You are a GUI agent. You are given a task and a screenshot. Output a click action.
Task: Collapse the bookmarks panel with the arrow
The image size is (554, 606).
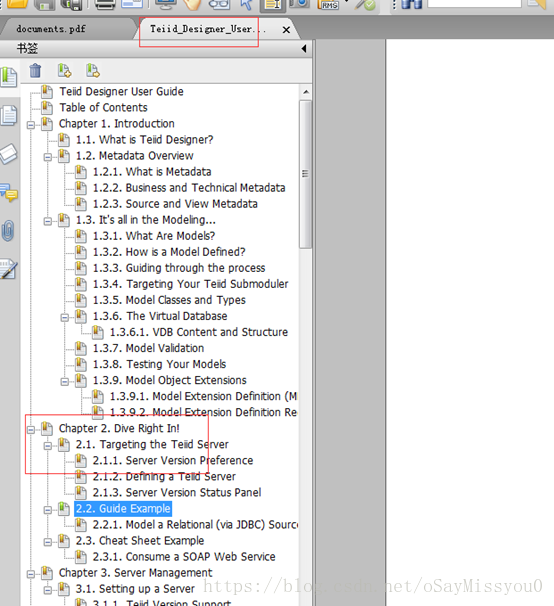tap(304, 49)
